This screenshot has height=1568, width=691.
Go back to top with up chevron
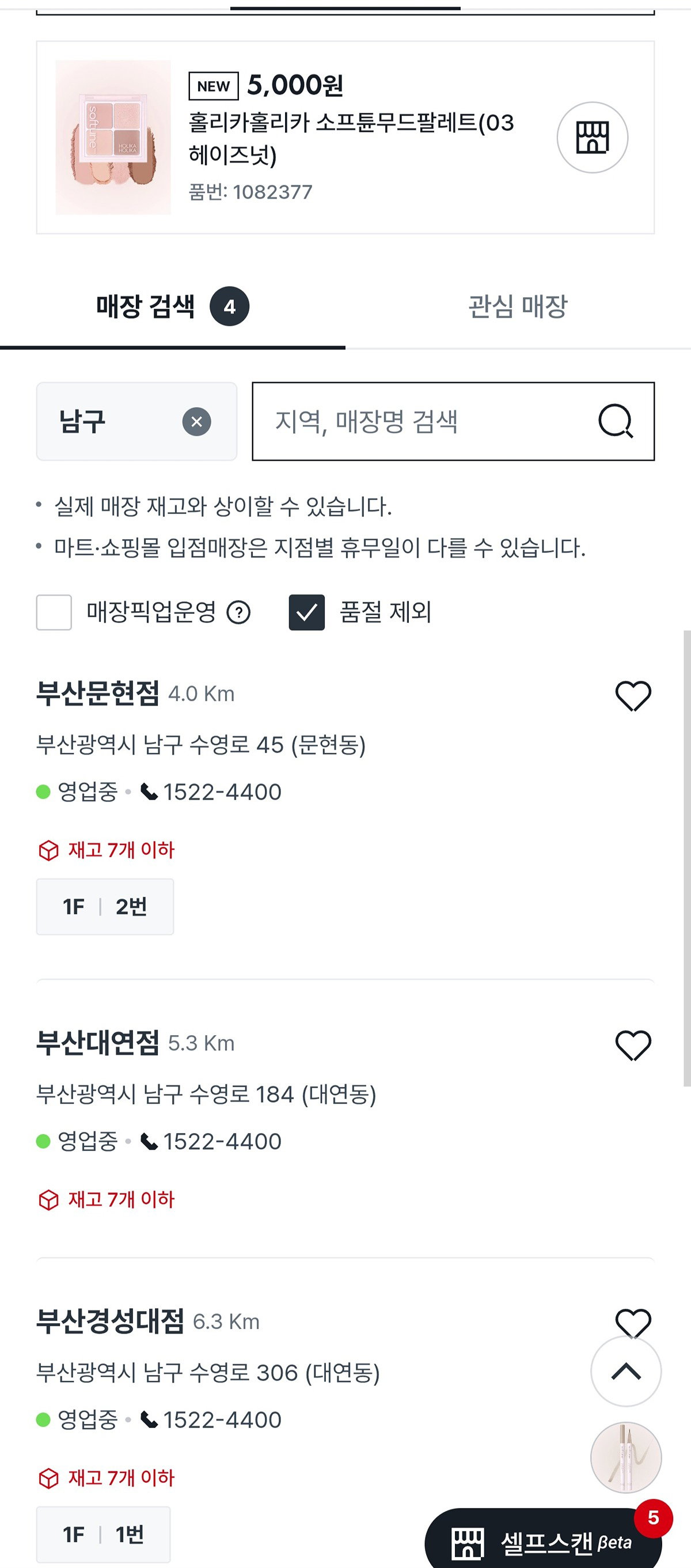626,1372
